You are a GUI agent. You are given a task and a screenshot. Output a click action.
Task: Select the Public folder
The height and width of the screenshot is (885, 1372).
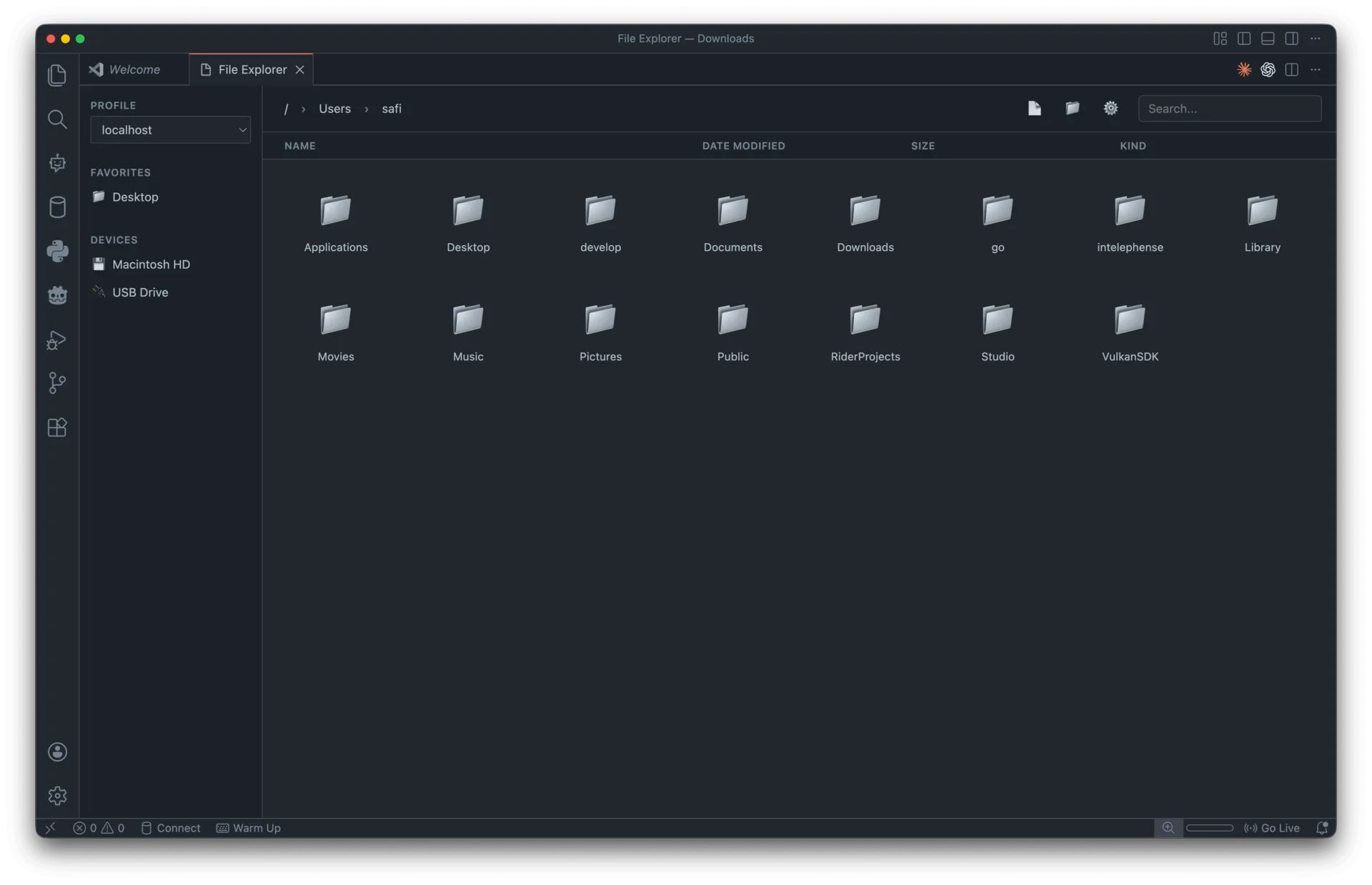(x=732, y=332)
